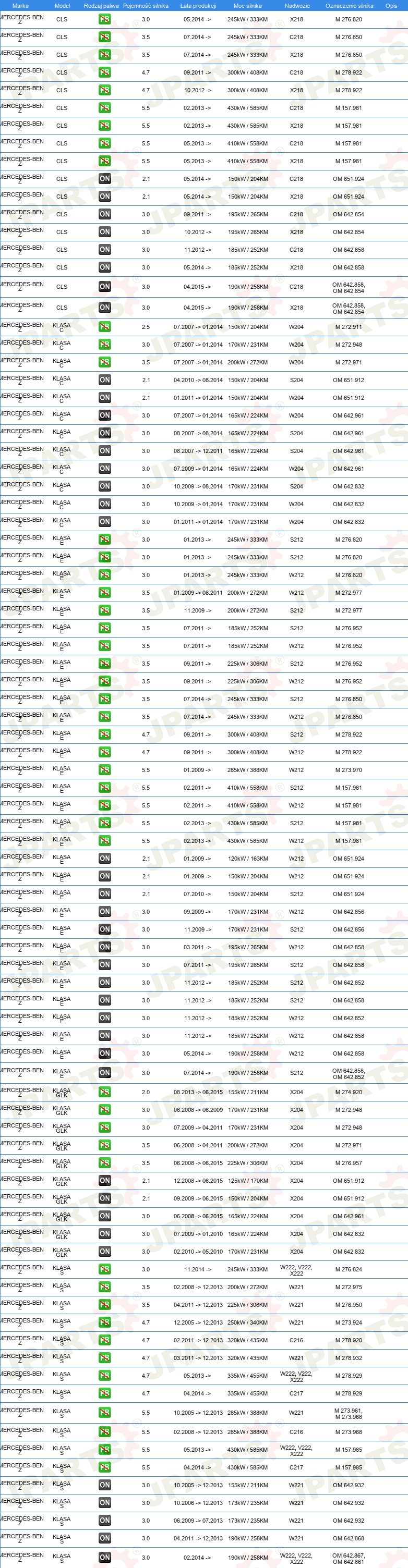Screen dimensions: 408x1568
Task: Click the diesel ON icon in the 125kW / 170KM row
Action: 105,1180
